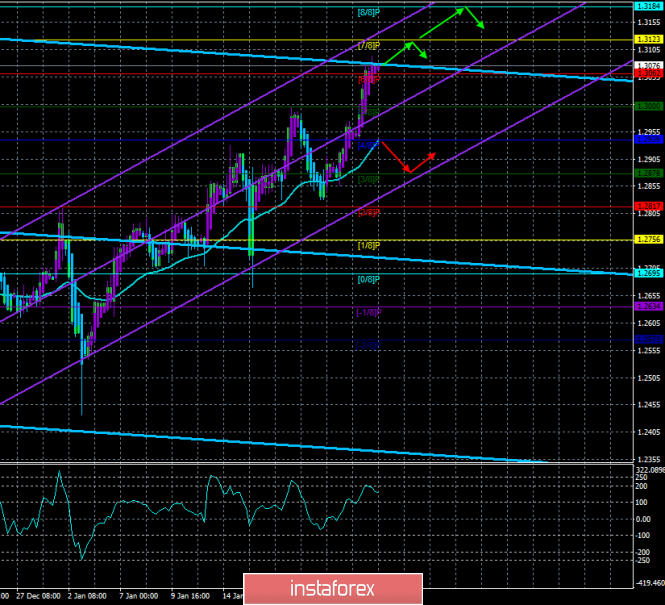
Task: Click the 27 Dec 08:00 time axis label
Action: tap(38, 595)
